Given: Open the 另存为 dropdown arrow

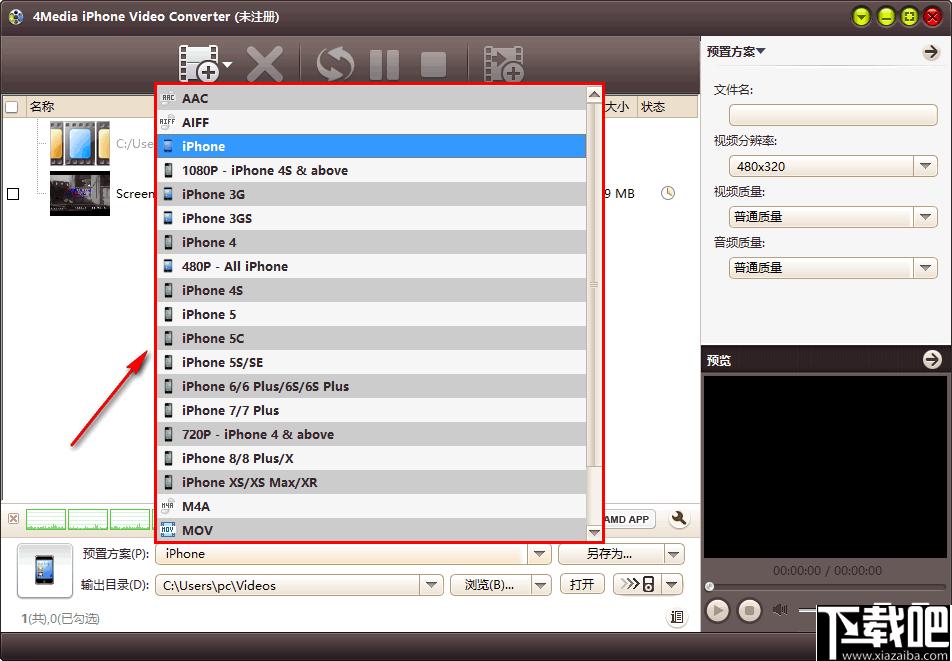Looking at the screenshot, I should coord(674,554).
